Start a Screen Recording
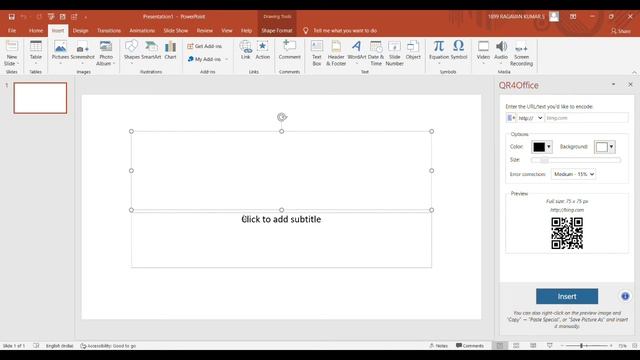This screenshot has height=360, width=640. [x=521, y=53]
